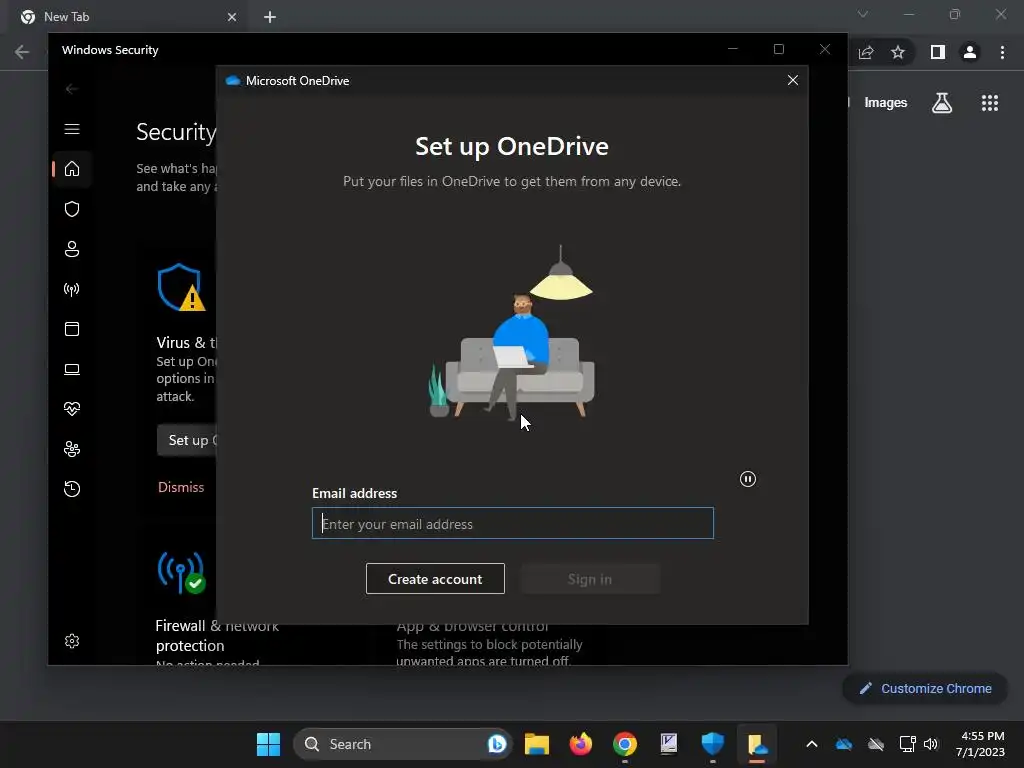Click the Email address input field

click(513, 523)
